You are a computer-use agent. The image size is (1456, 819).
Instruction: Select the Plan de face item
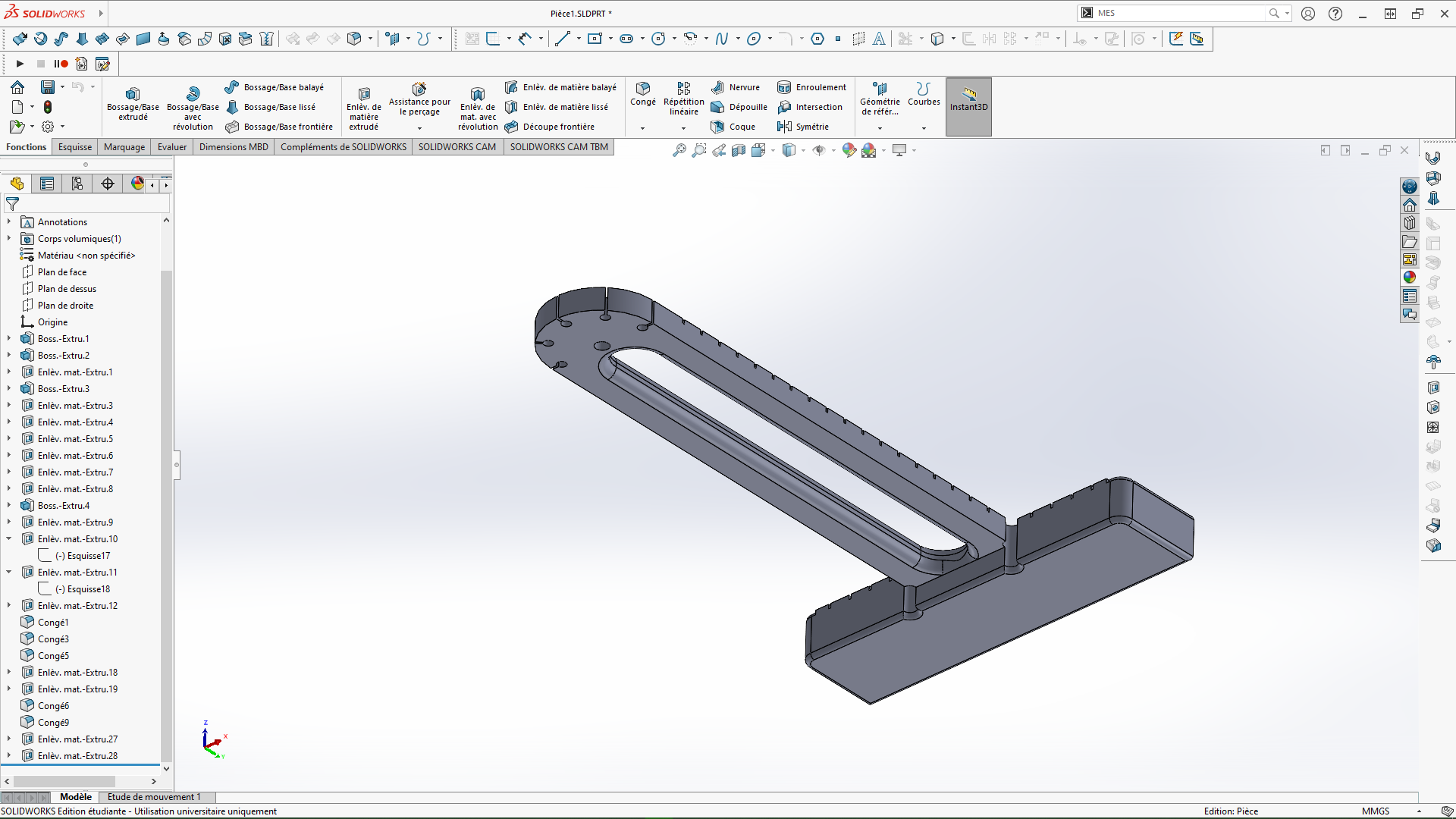62,272
